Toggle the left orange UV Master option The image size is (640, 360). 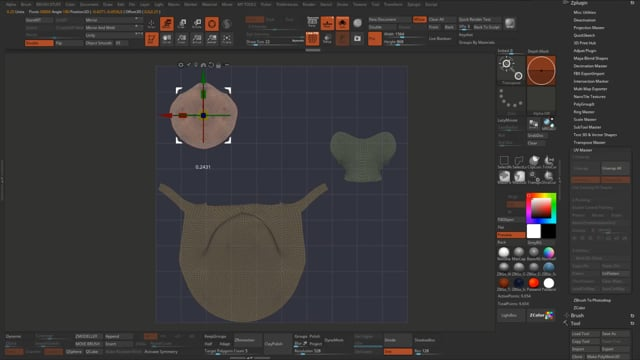585,180
